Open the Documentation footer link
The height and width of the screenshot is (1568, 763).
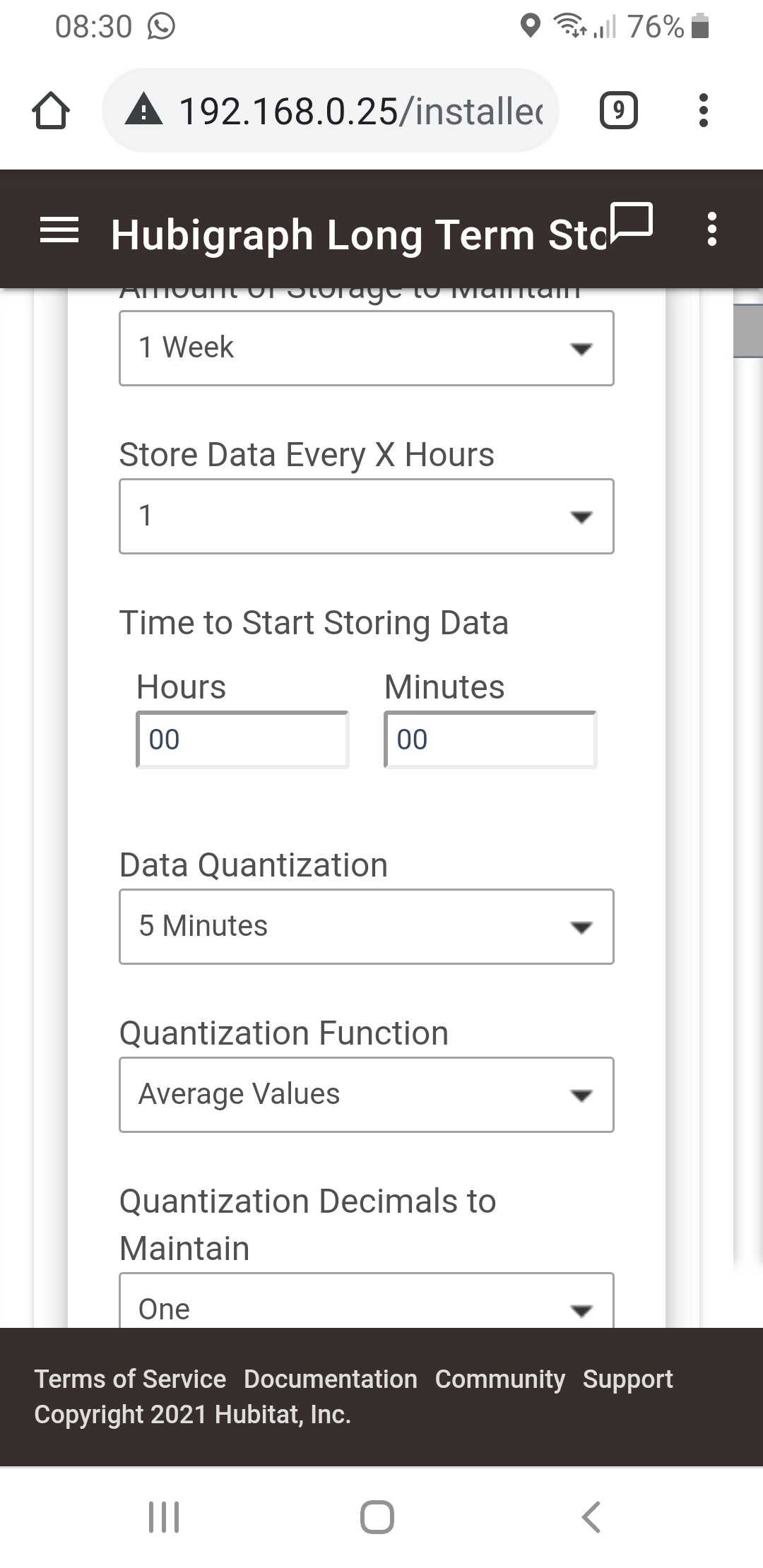331,1379
